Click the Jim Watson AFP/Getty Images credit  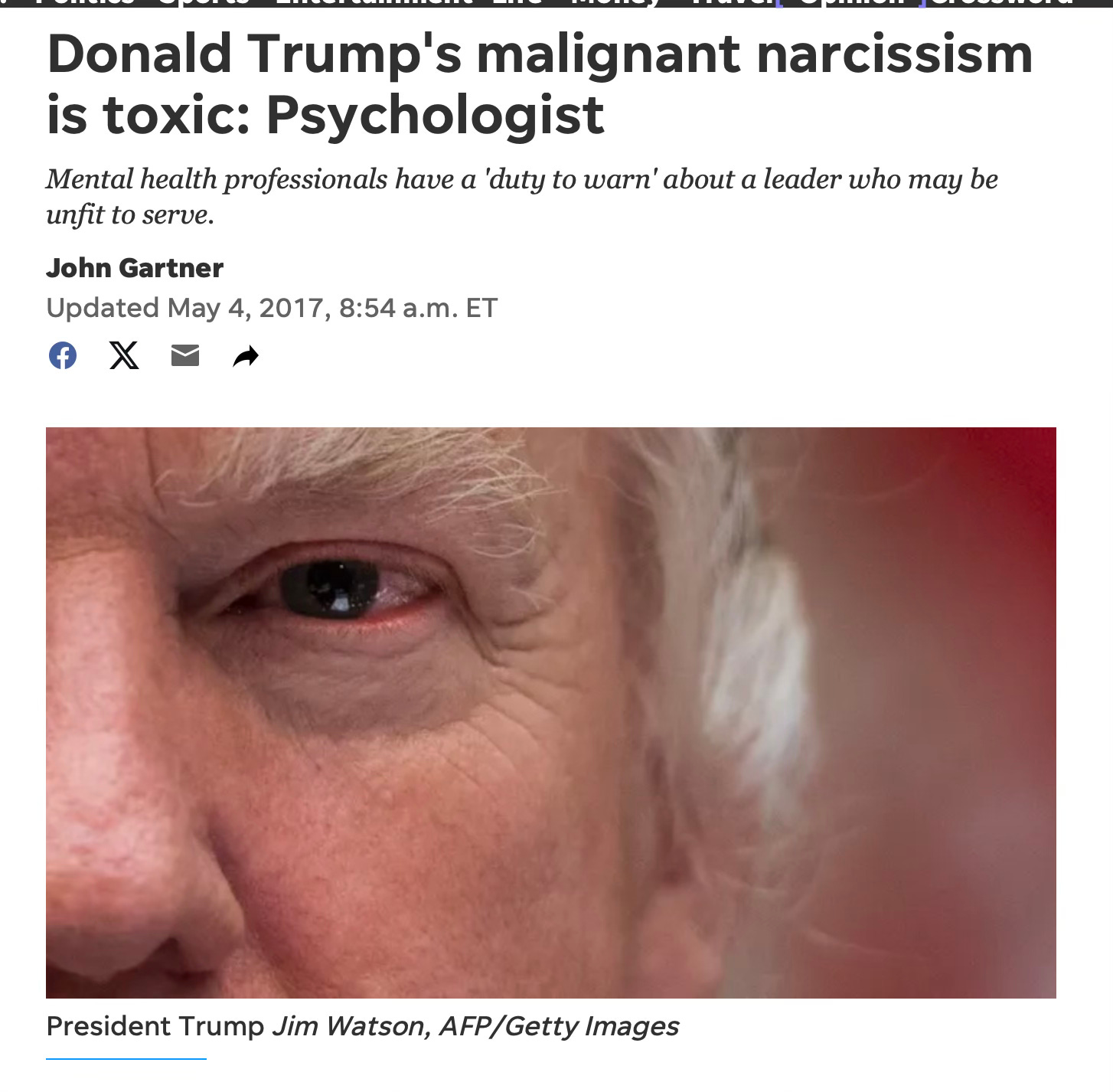pyautogui.click(x=476, y=1026)
